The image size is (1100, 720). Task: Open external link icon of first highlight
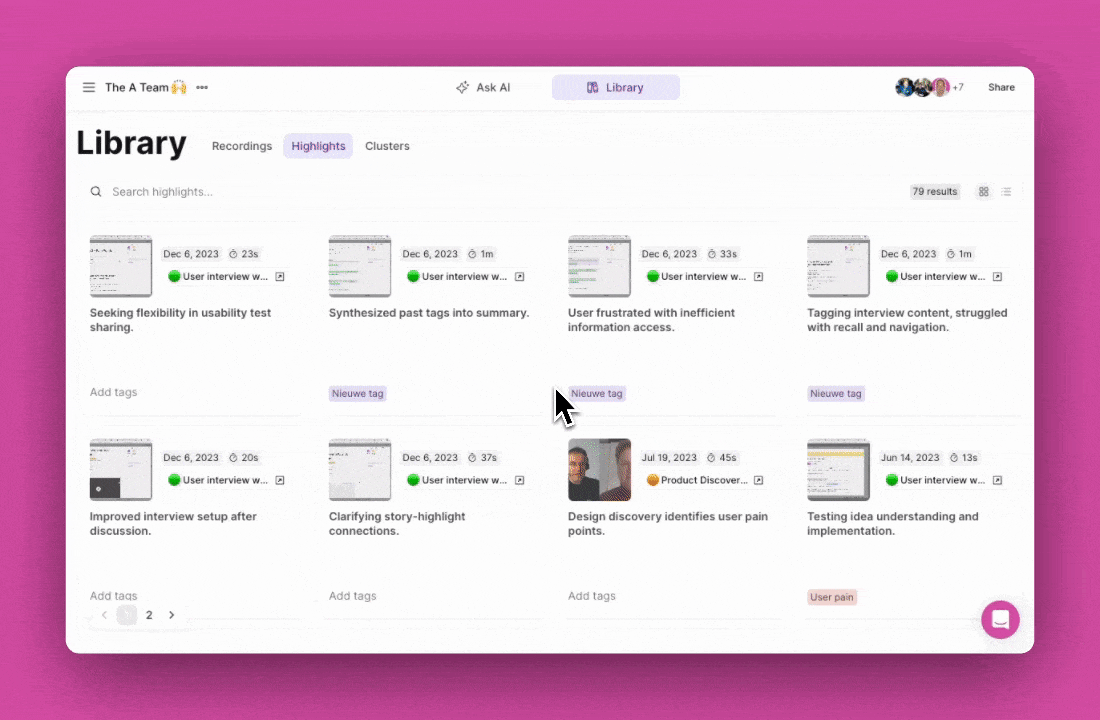point(280,277)
